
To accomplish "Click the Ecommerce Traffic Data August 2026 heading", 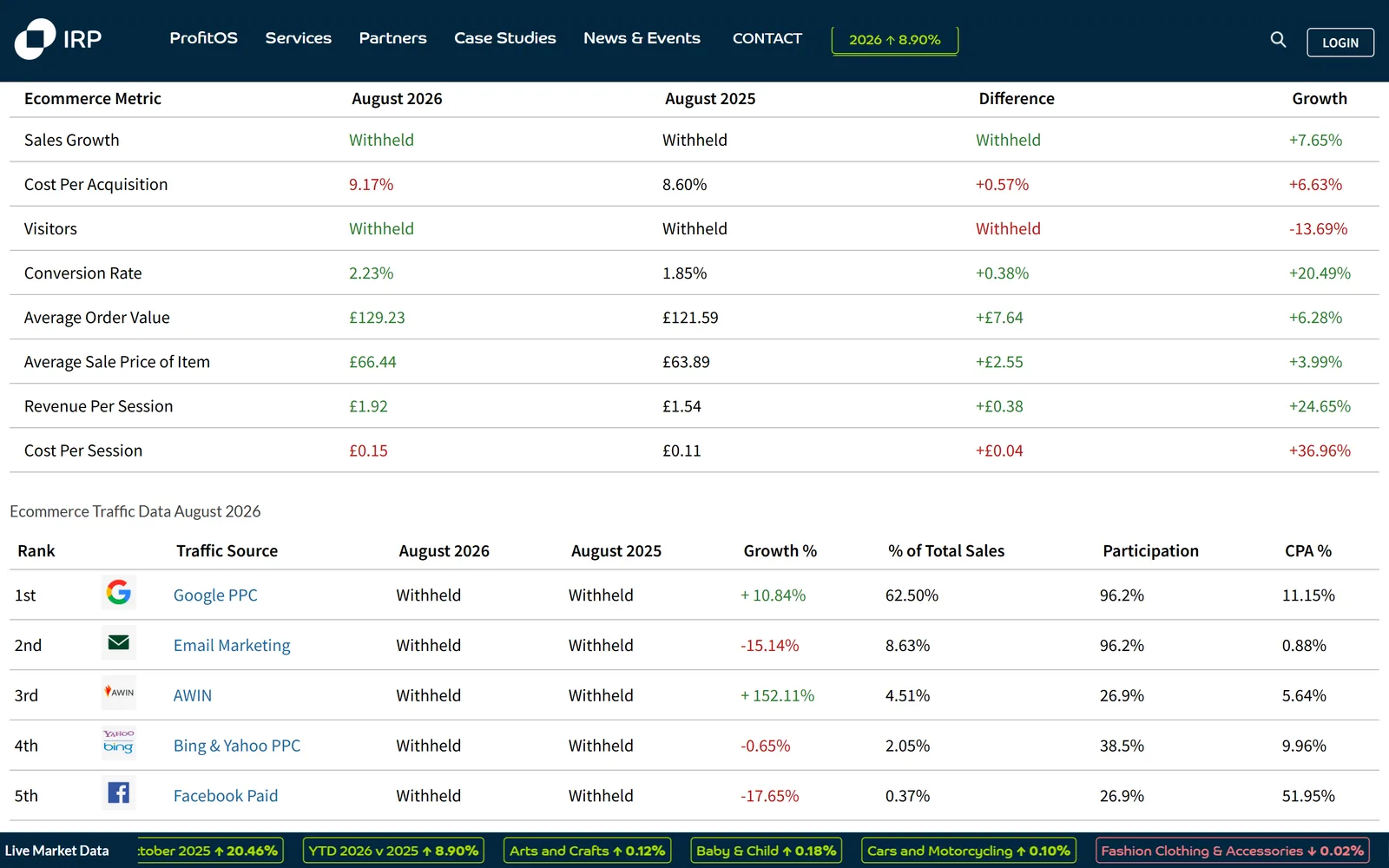I will pos(135,511).
